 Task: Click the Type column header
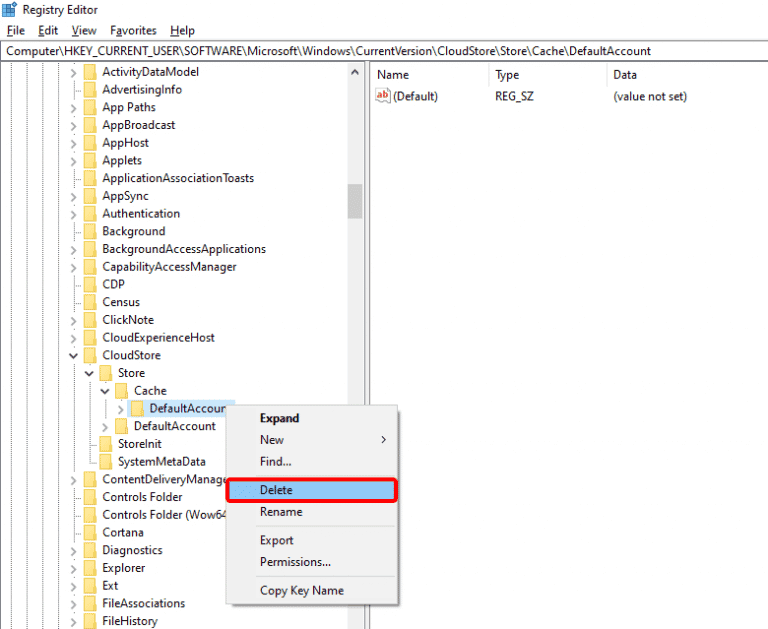[548, 74]
